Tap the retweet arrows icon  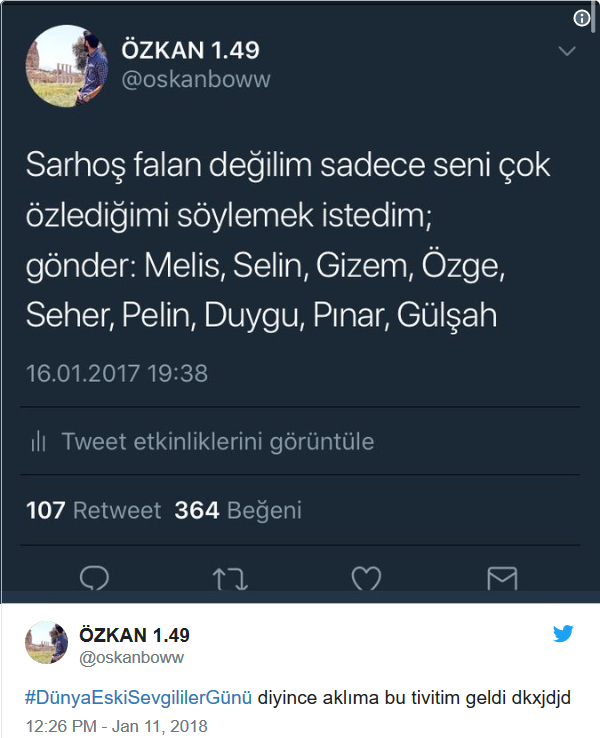[x=230, y=579]
